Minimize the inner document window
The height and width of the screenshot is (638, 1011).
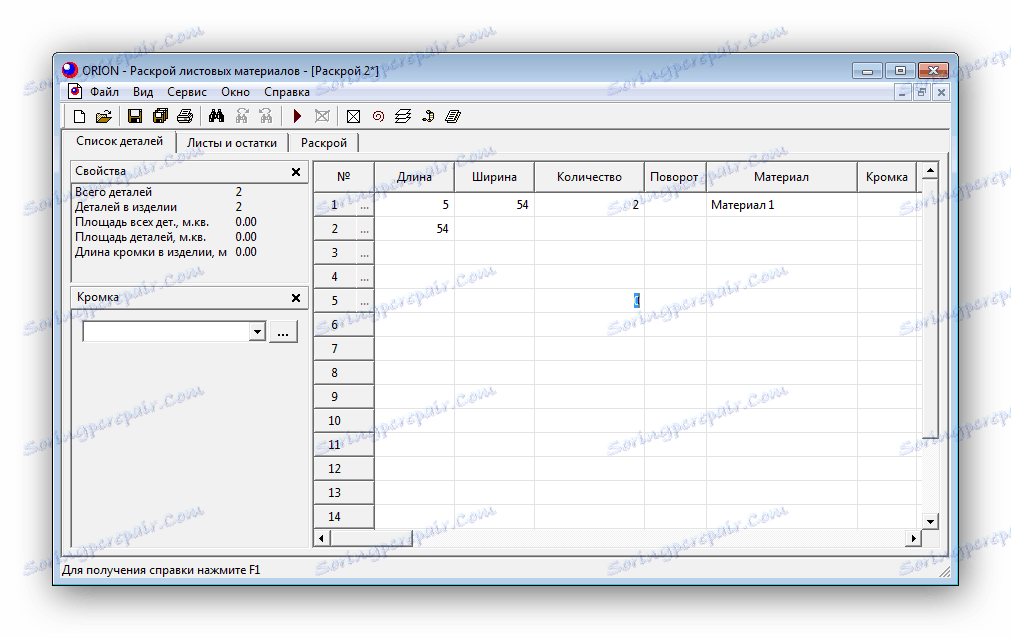(x=902, y=92)
